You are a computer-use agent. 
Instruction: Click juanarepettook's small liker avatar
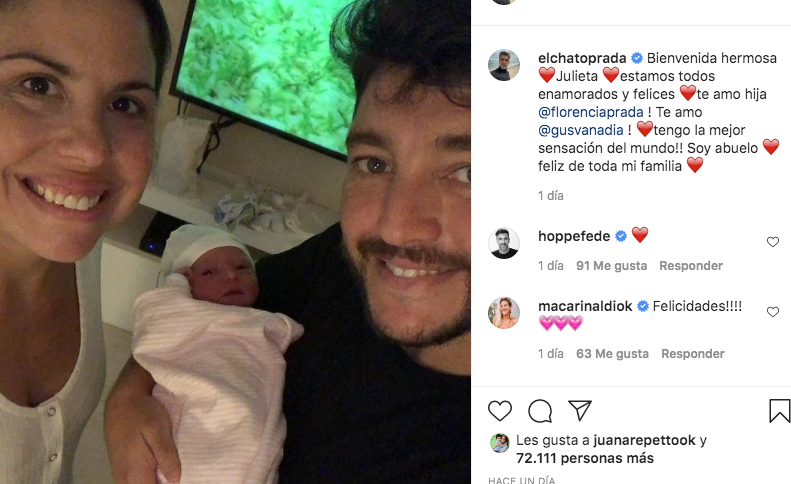(499, 443)
